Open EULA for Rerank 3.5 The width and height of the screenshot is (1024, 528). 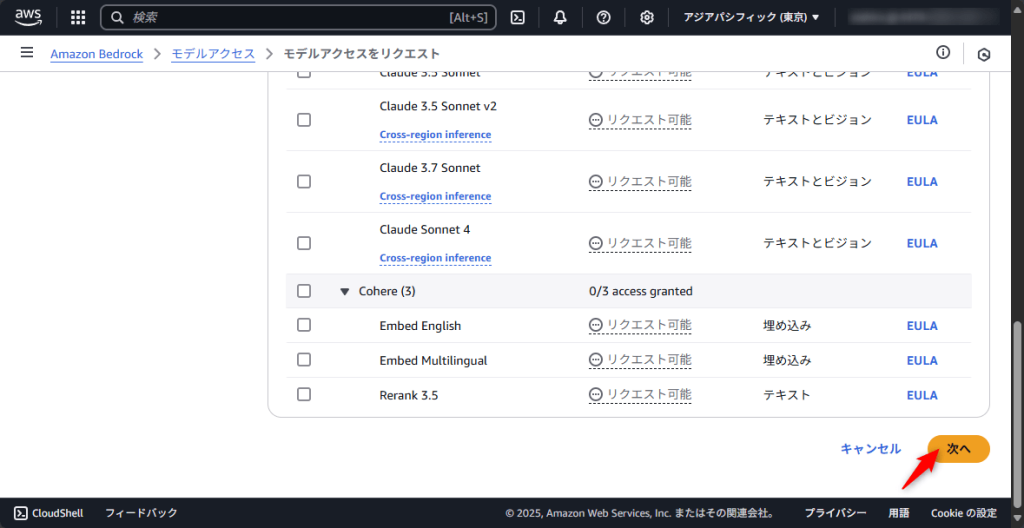tap(922, 395)
